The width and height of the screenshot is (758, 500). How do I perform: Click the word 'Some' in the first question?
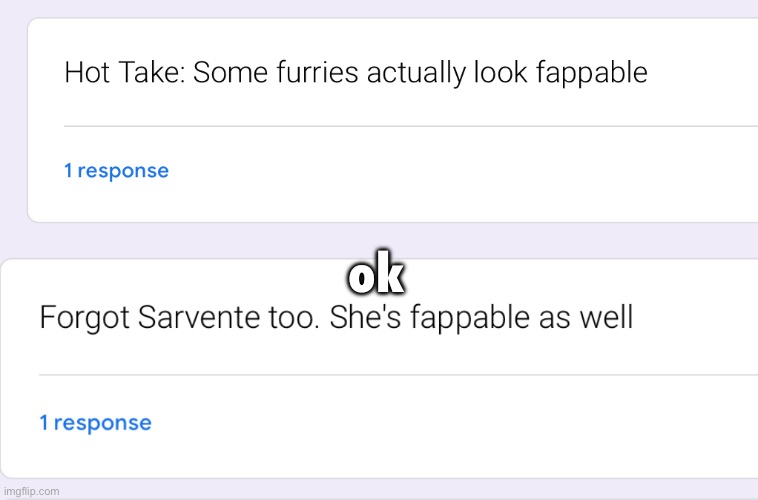click(x=231, y=73)
